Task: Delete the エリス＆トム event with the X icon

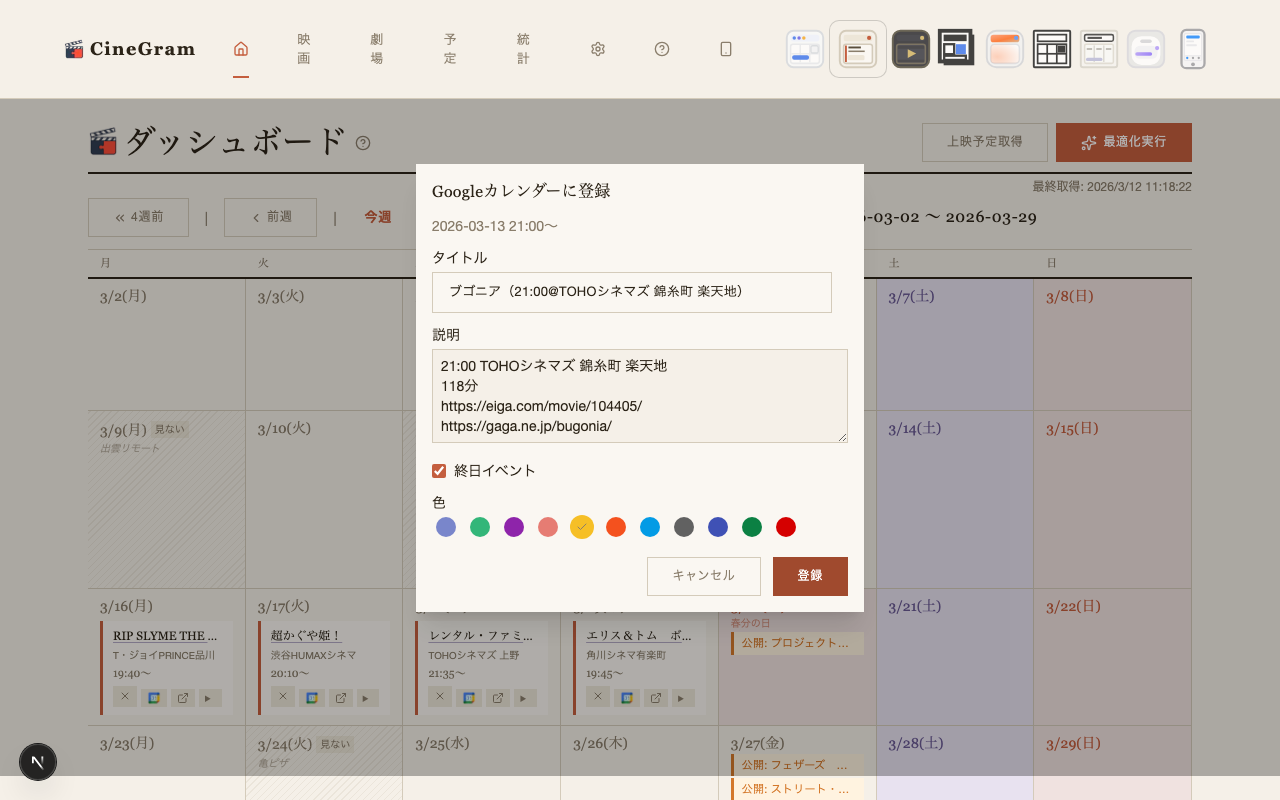Action: tap(597, 696)
